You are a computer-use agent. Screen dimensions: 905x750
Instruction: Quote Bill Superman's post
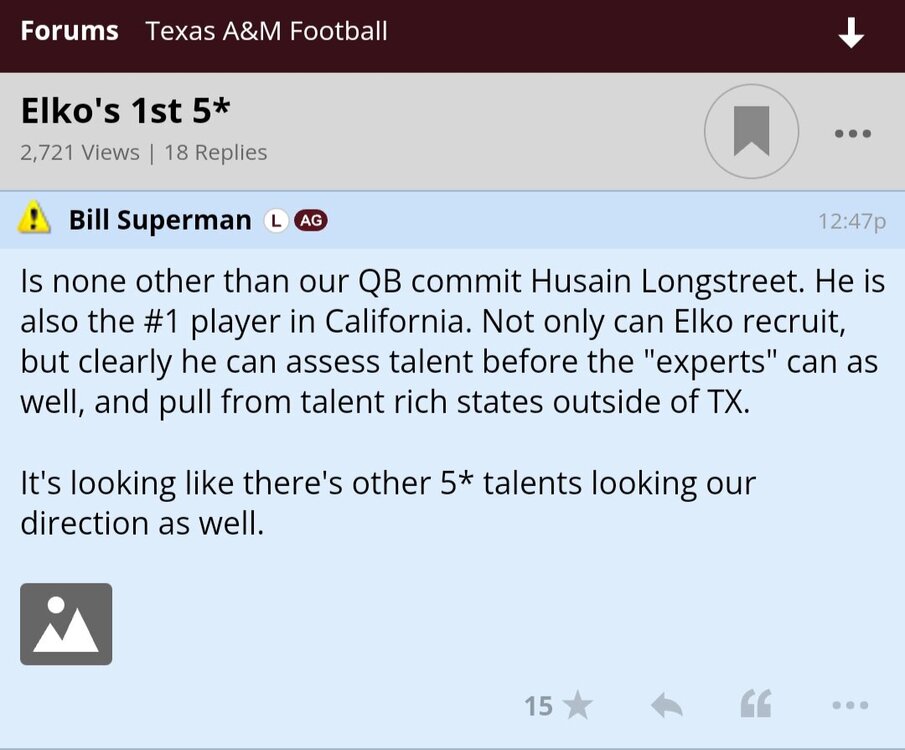pyautogui.click(x=756, y=707)
